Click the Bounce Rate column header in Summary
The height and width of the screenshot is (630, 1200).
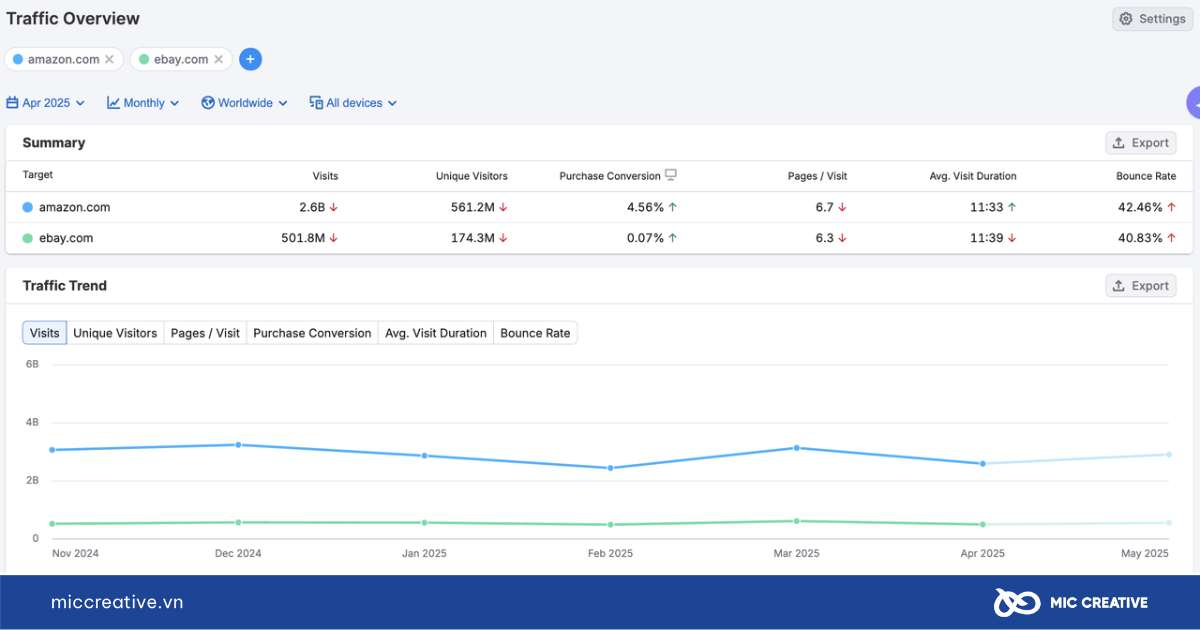point(1146,176)
